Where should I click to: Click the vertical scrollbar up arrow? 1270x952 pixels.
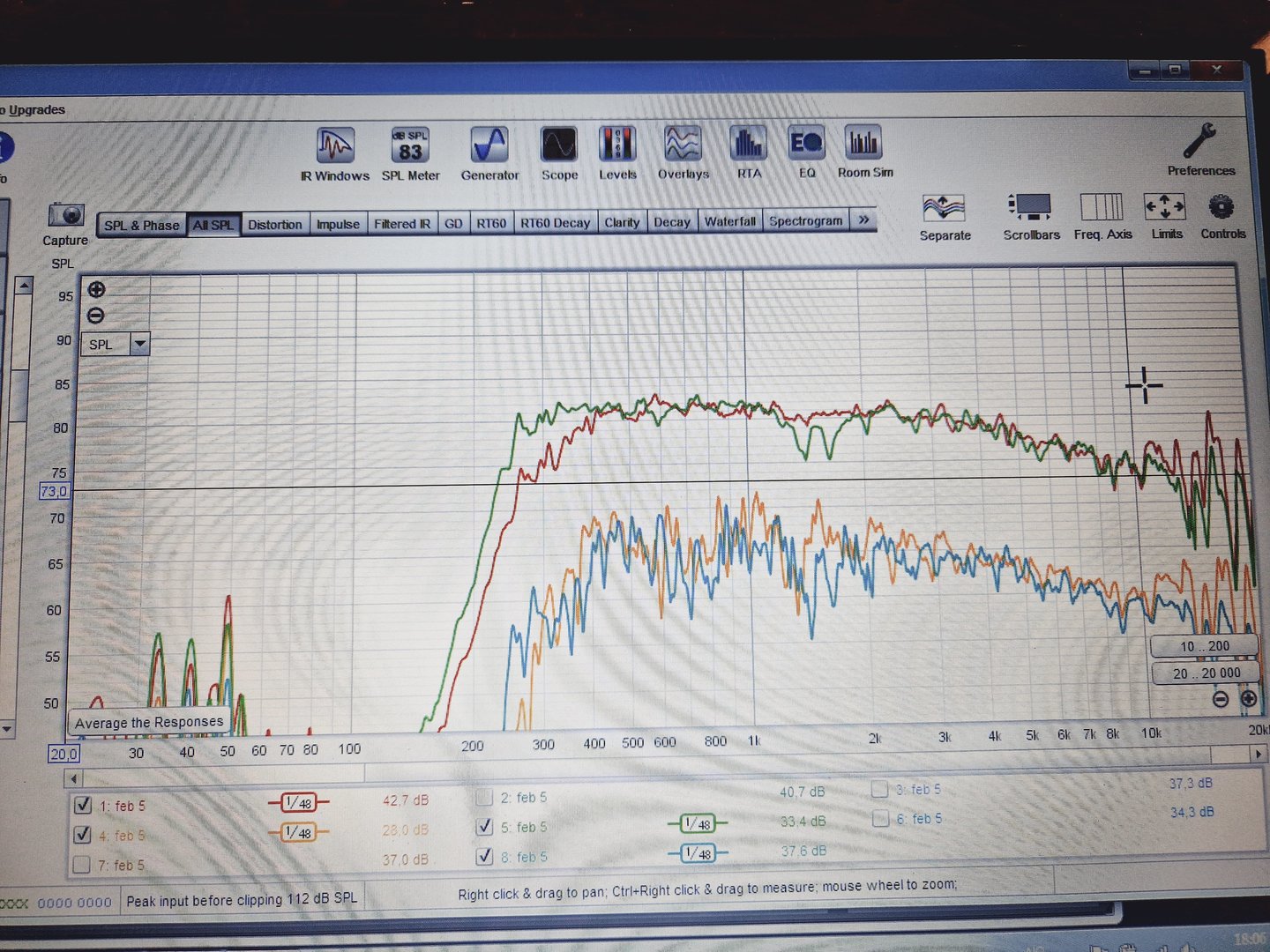25,286
